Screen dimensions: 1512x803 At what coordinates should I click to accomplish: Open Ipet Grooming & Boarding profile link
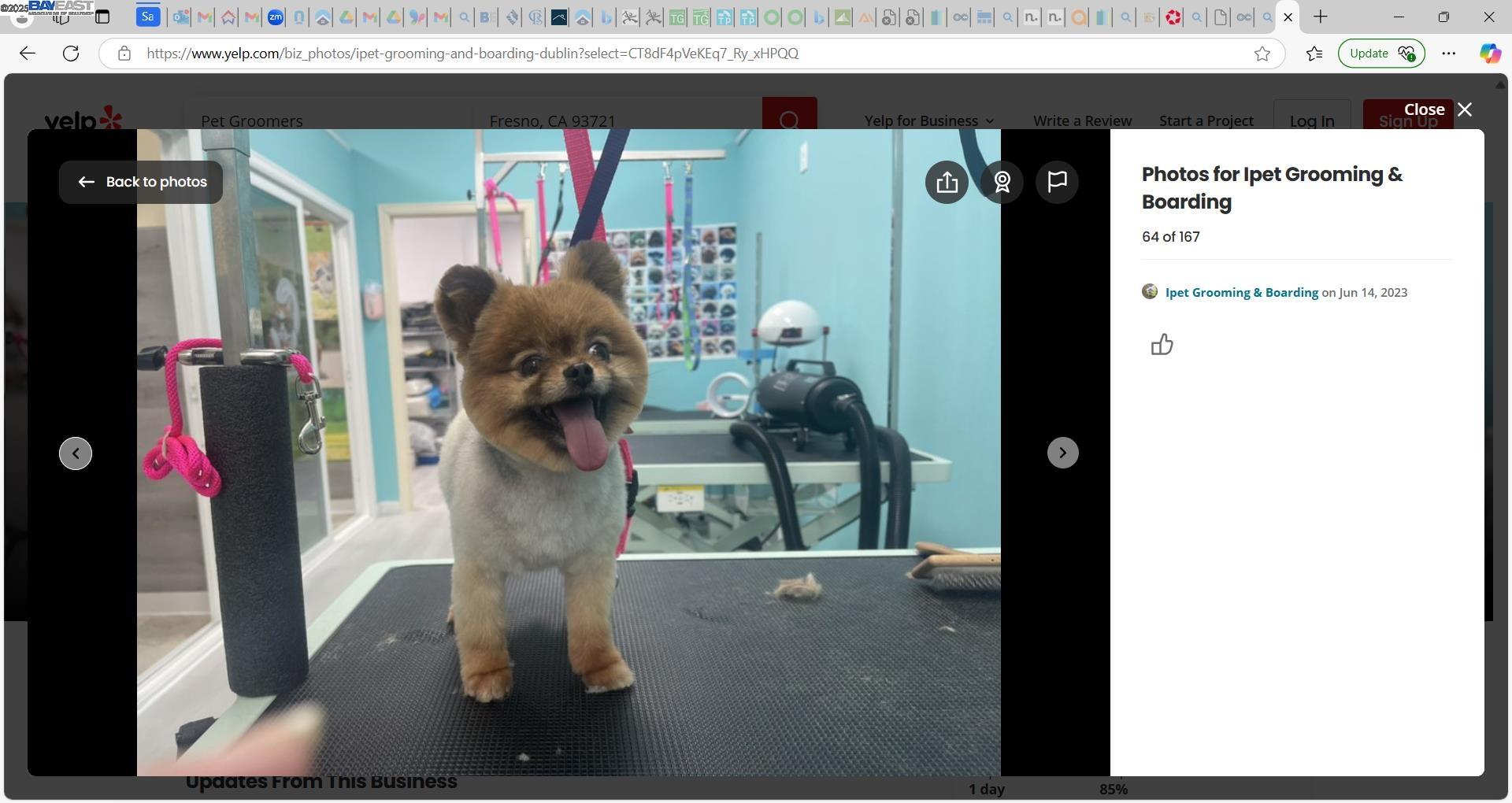tap(1241, 293)
